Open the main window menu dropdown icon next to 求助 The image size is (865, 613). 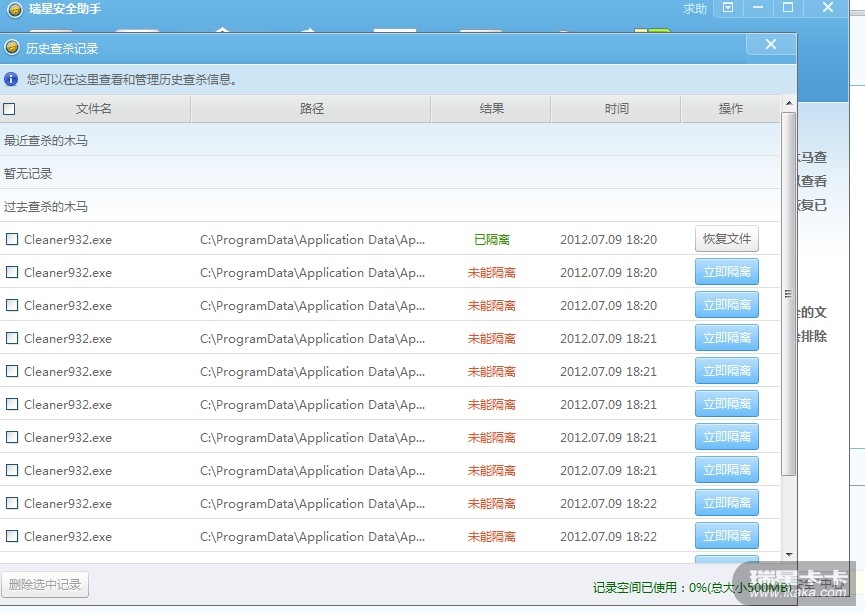pos(728,8)
